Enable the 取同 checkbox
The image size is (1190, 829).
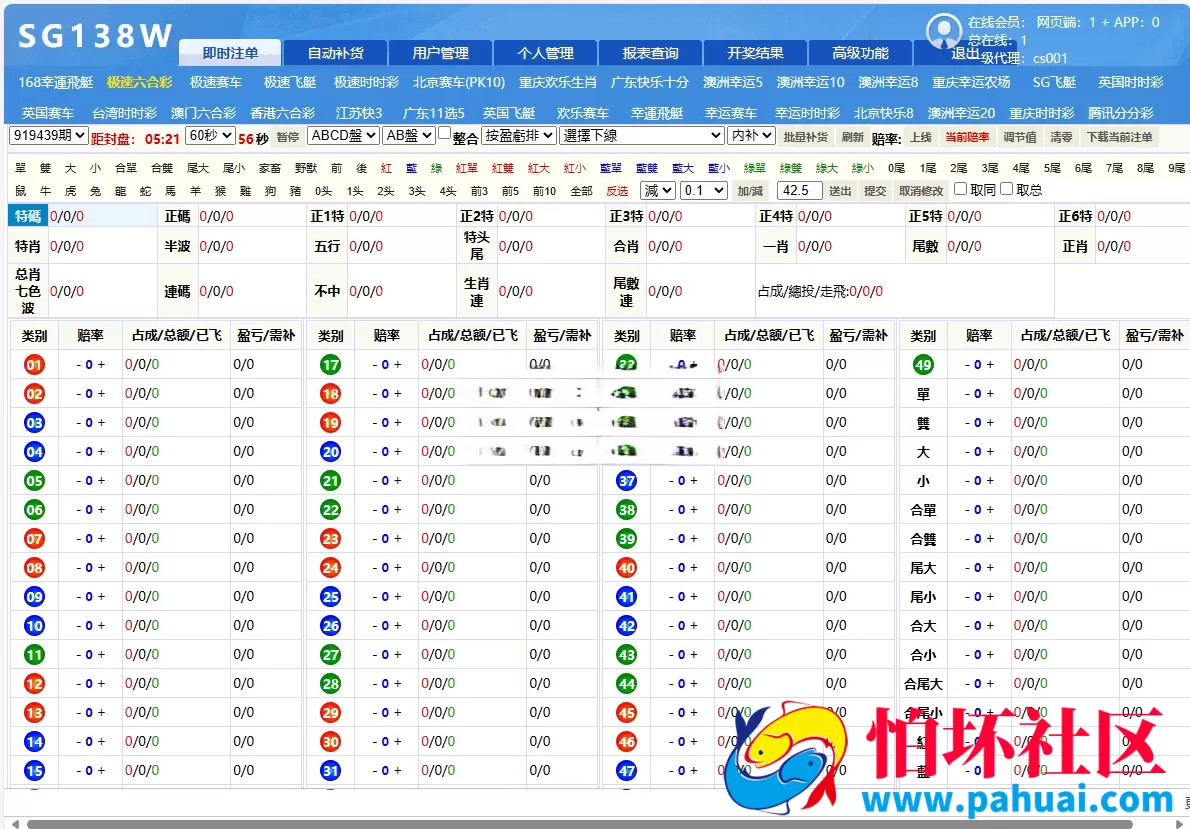960,188
